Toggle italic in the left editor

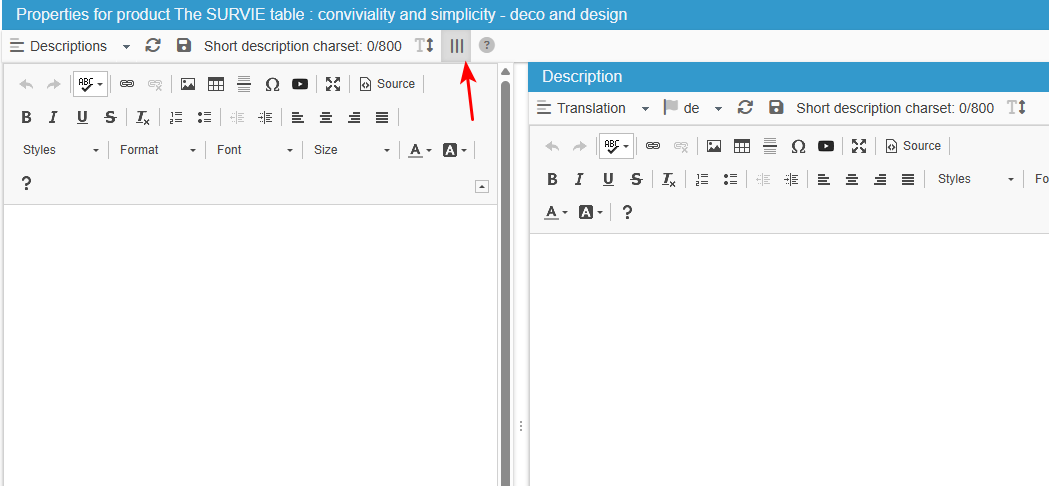54,118
